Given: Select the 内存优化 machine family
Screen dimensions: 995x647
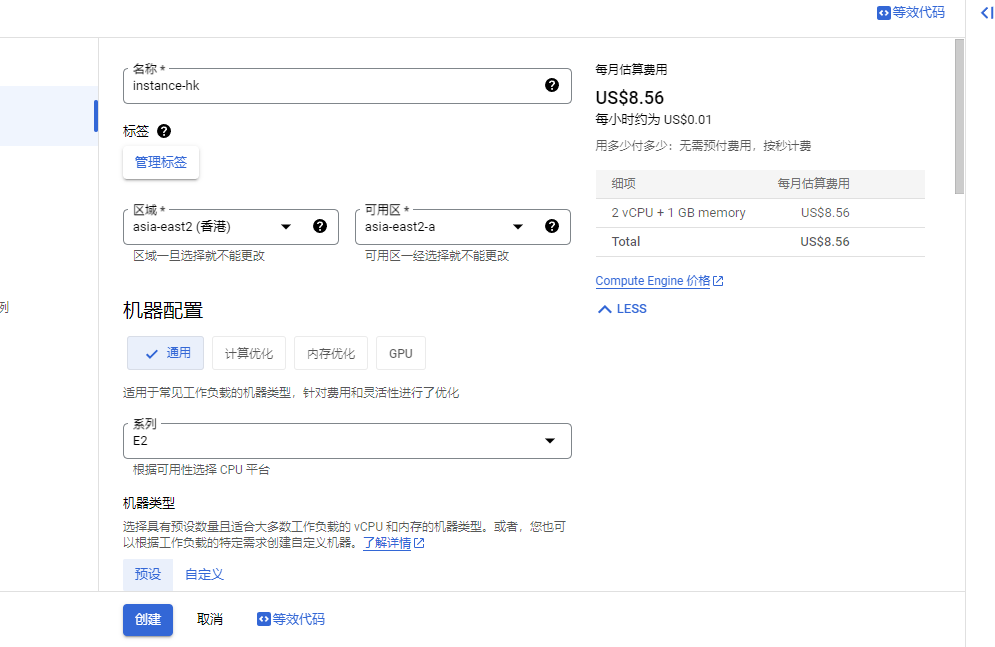Looking at the screenshot, I should click(x=331, y=353).
